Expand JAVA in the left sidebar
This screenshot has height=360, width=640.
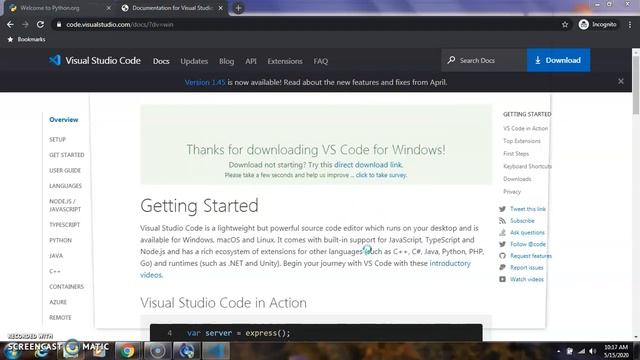click(56, 256)
